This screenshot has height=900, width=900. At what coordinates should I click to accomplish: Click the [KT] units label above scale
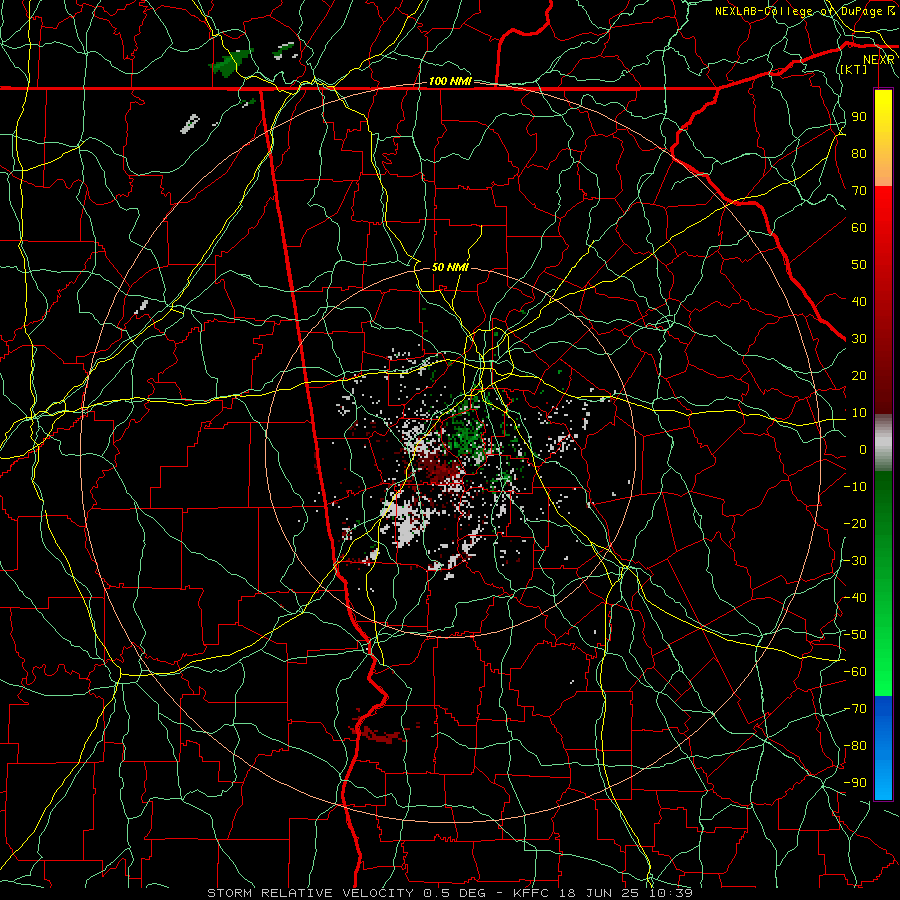(x=853, y=69)
